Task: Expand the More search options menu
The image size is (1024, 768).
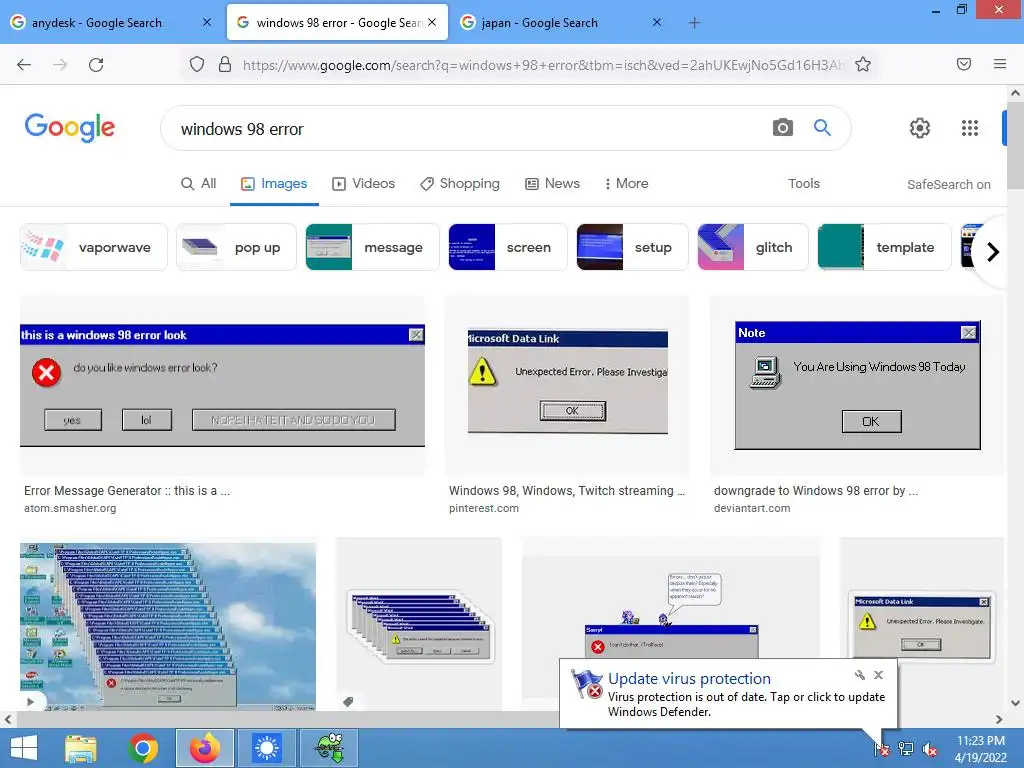Action: pyautogui.click(x=626, y=184)
